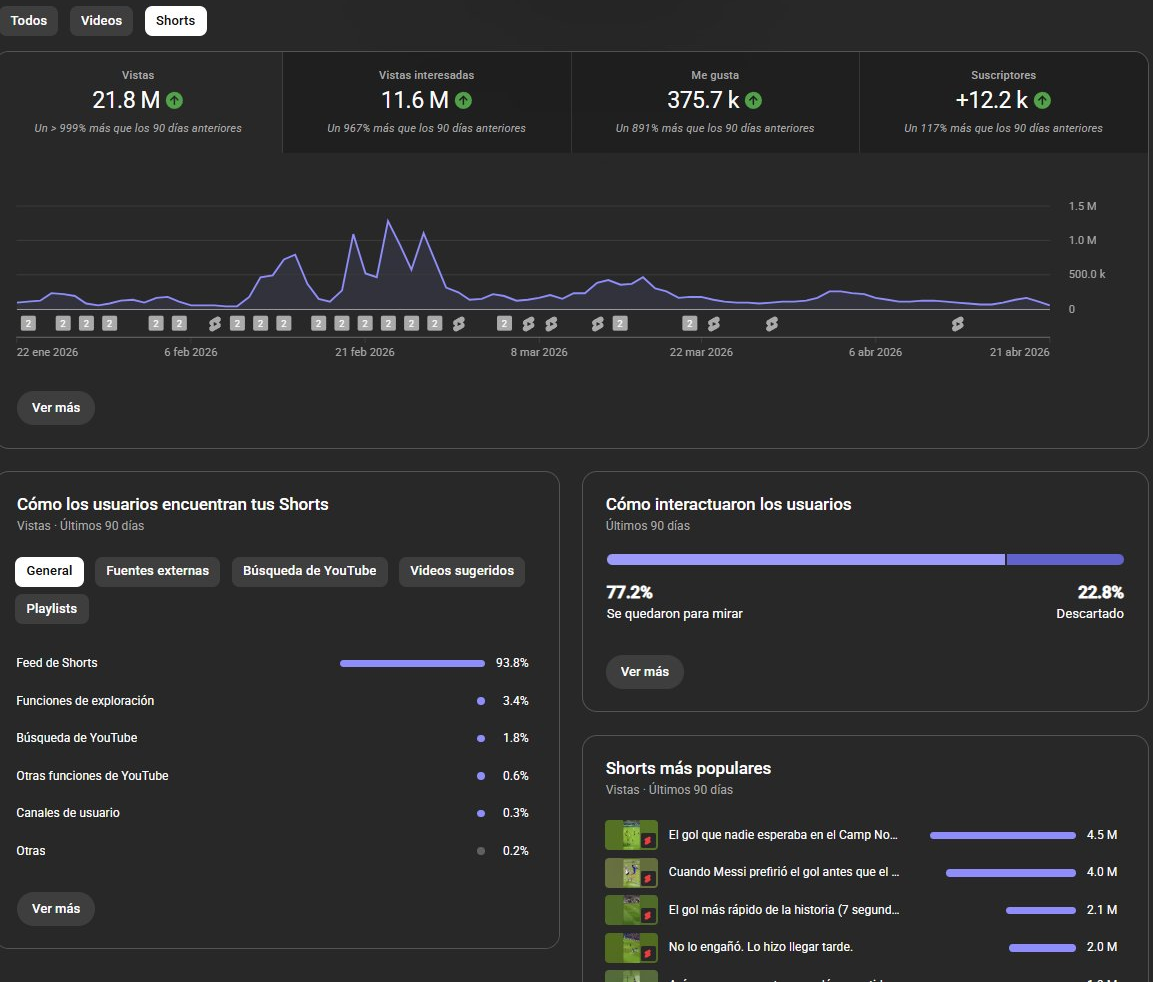Screen dimensions: 1153x982
Task: Click the green arrow next to 11.6 M
Action: tap(464, 100)
